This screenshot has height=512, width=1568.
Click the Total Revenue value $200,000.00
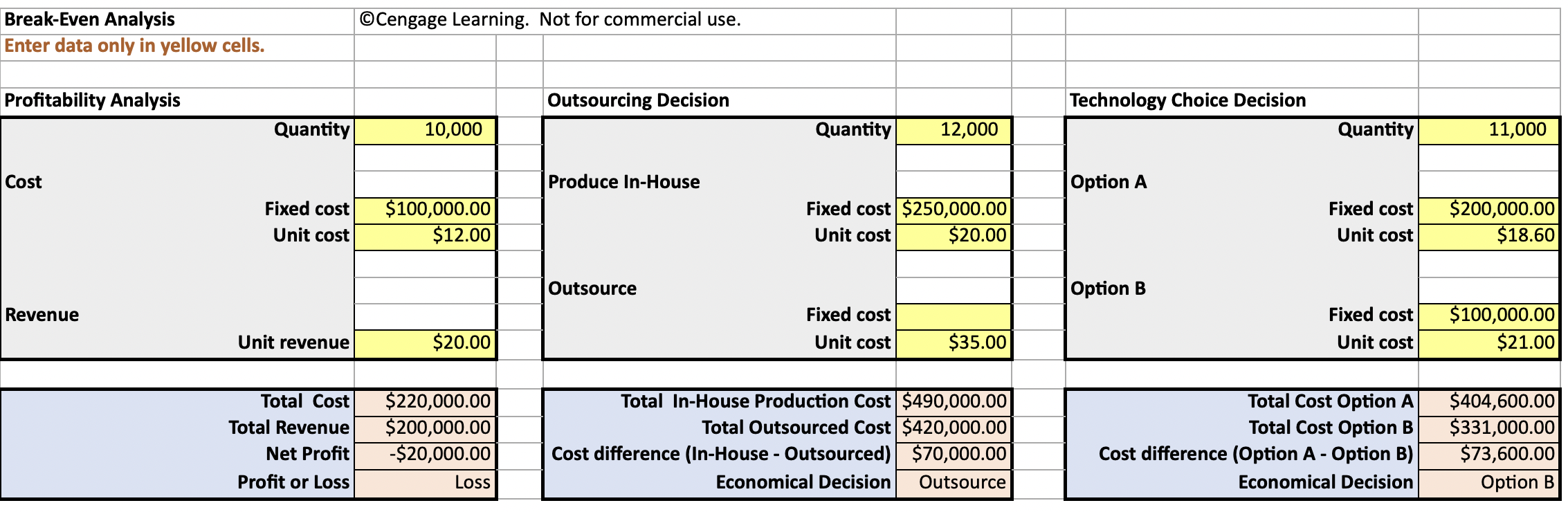[425, 428]
